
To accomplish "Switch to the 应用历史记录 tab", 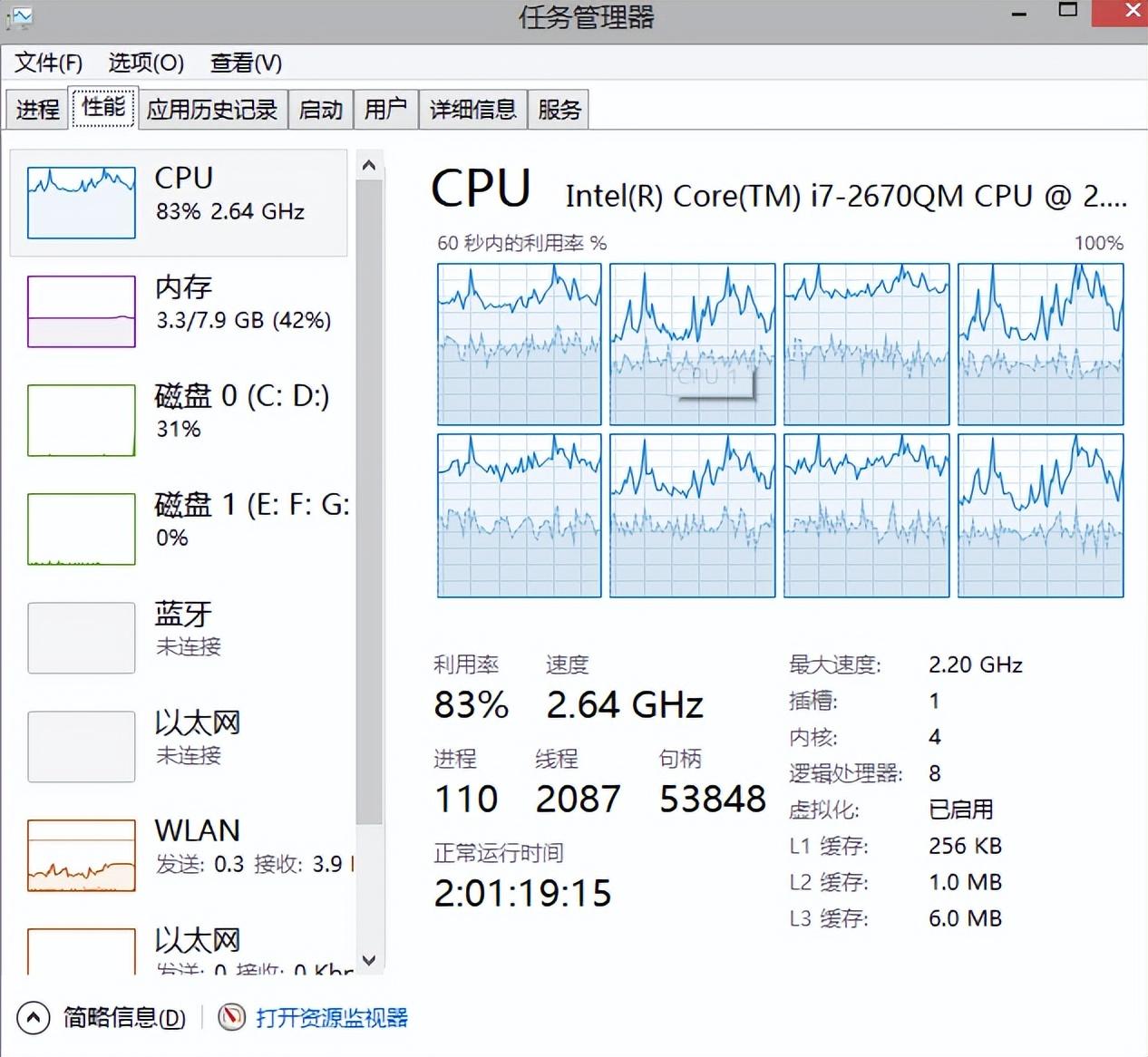I will point(212,110).
